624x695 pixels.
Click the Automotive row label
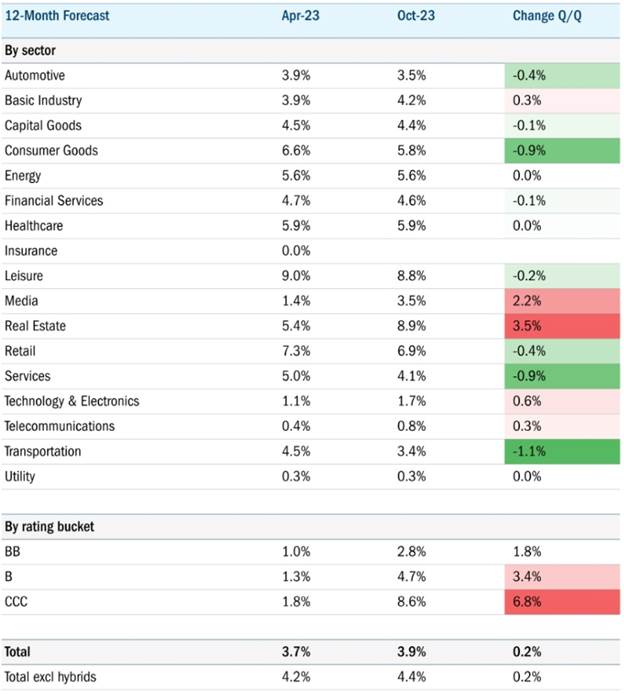(x=35, y=75)
